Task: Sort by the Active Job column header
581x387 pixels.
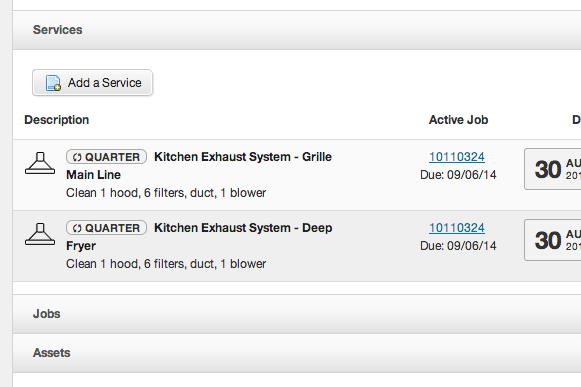Action: [x=458, y=120]
